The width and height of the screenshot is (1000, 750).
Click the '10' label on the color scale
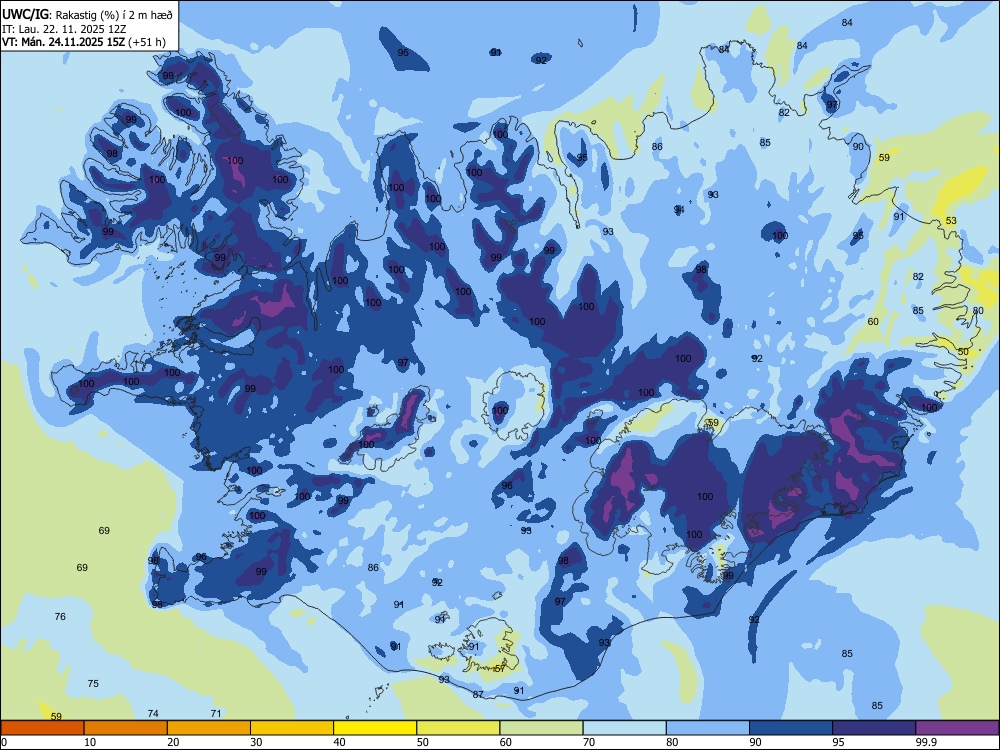(x=91, y=742)
